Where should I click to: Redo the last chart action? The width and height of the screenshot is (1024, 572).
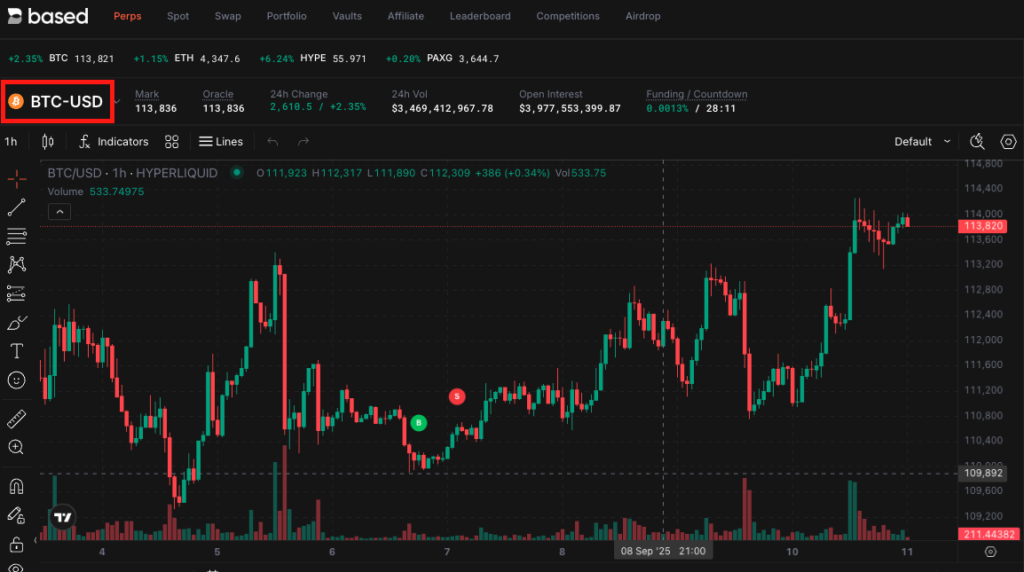[x=304, y=142]
